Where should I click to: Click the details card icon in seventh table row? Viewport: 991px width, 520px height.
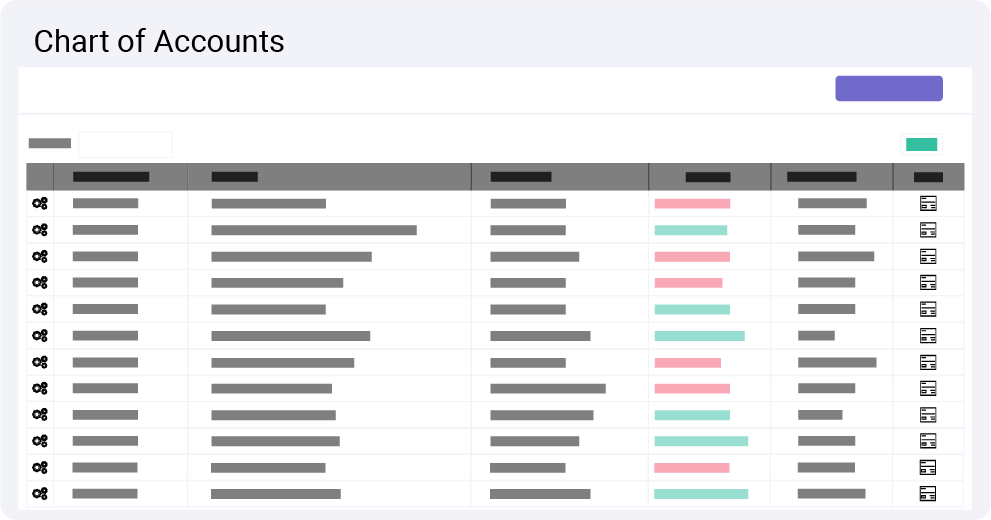(x=928, y=362)
